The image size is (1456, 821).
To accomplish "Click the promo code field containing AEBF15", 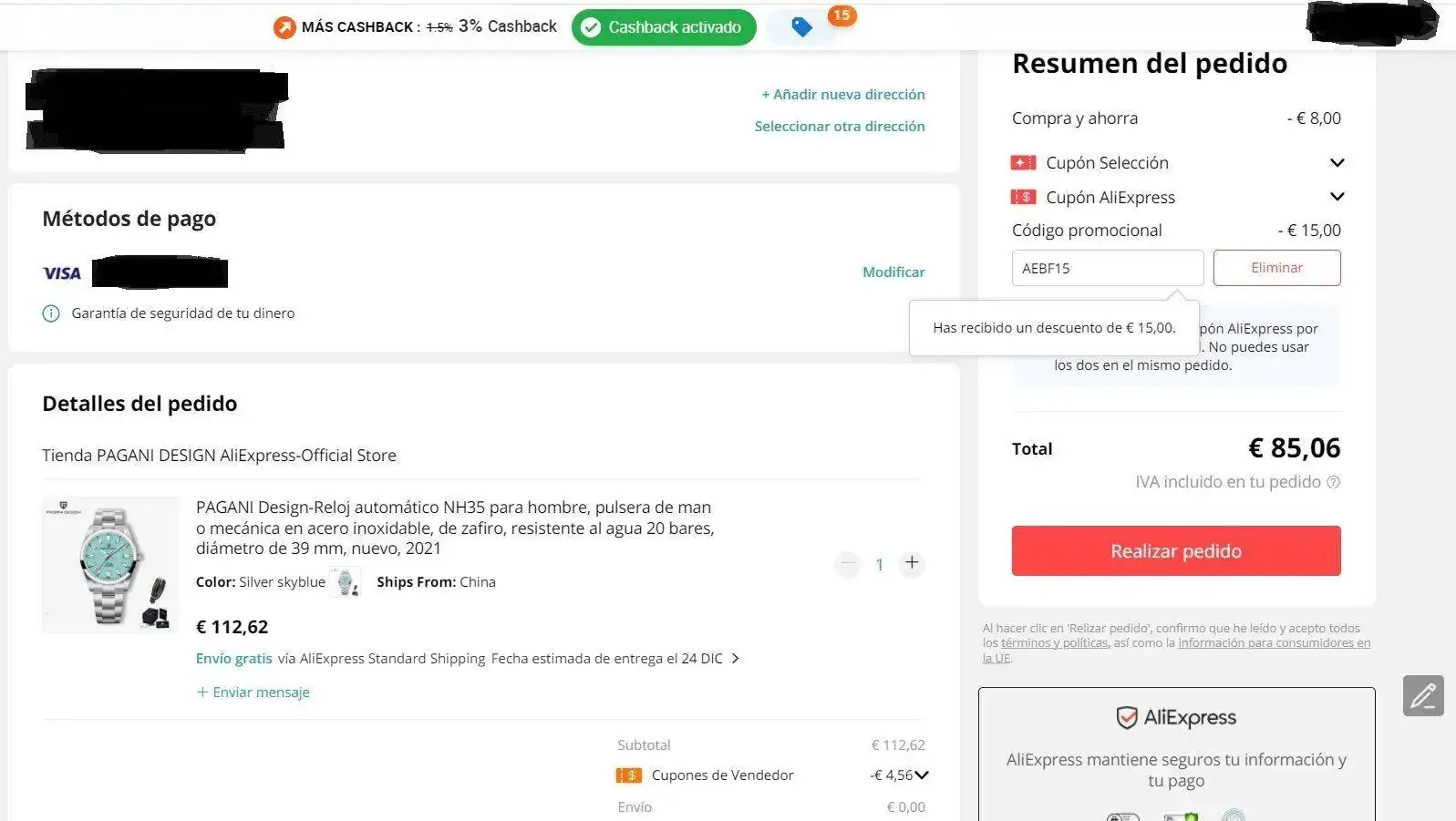I will click(x=1108, y=268).
